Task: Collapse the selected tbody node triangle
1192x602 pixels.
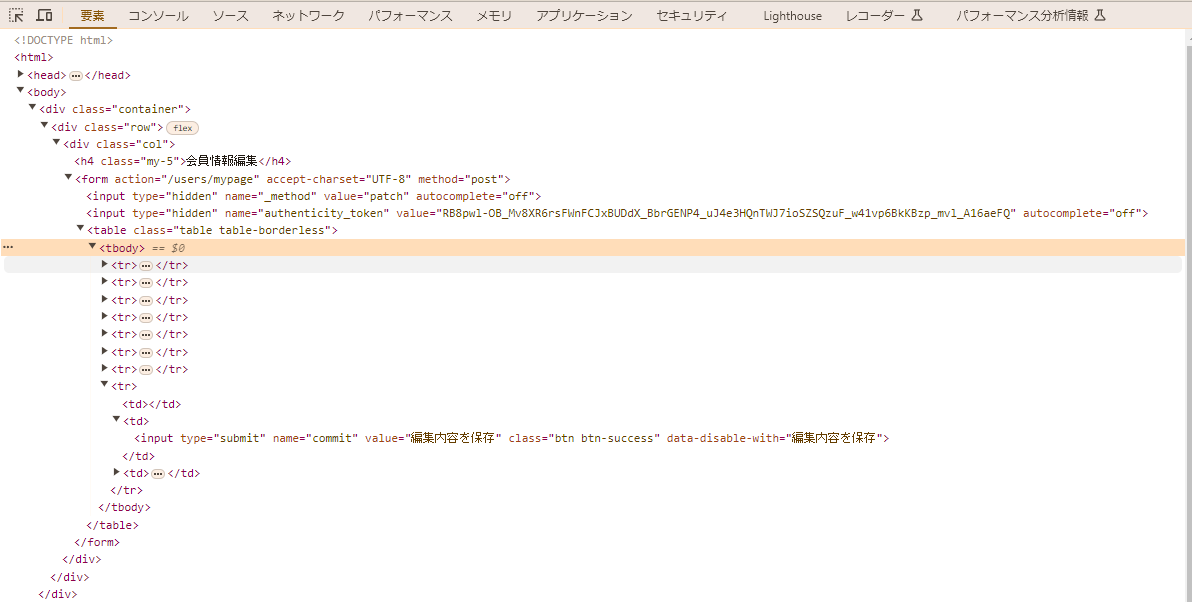Action: (x=92, y=246)
